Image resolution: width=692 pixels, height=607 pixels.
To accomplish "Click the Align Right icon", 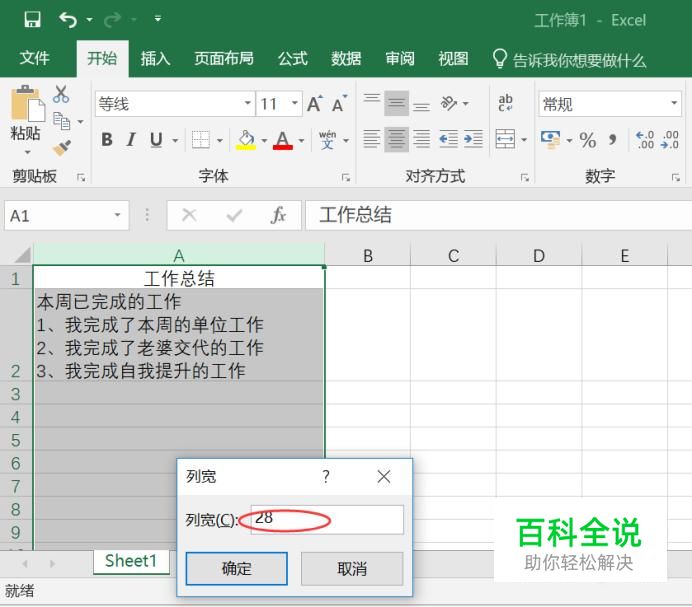I will (421, 139).
